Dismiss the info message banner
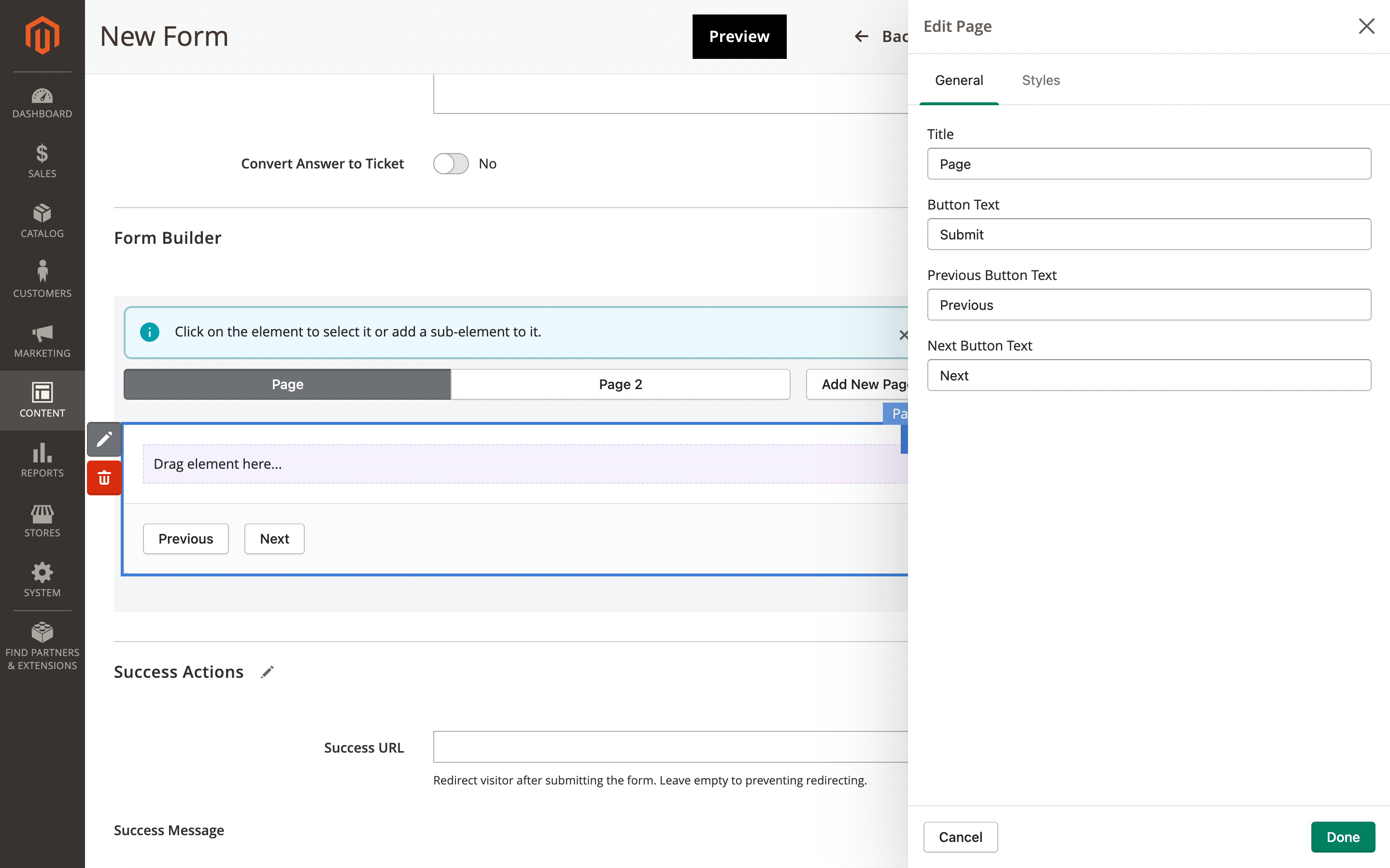1390x868 pixels. 903,335
